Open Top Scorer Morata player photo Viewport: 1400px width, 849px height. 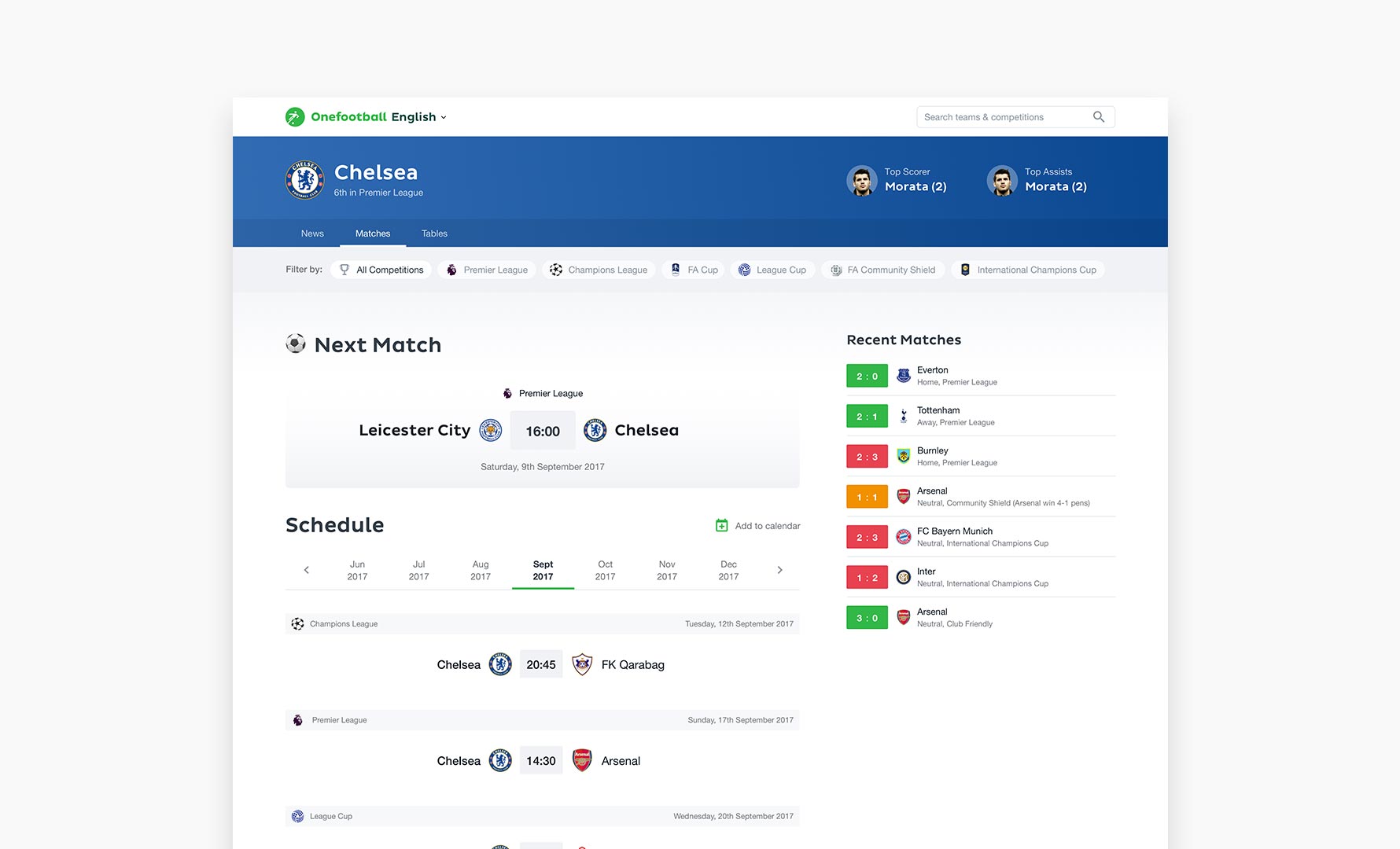[862, 181]
